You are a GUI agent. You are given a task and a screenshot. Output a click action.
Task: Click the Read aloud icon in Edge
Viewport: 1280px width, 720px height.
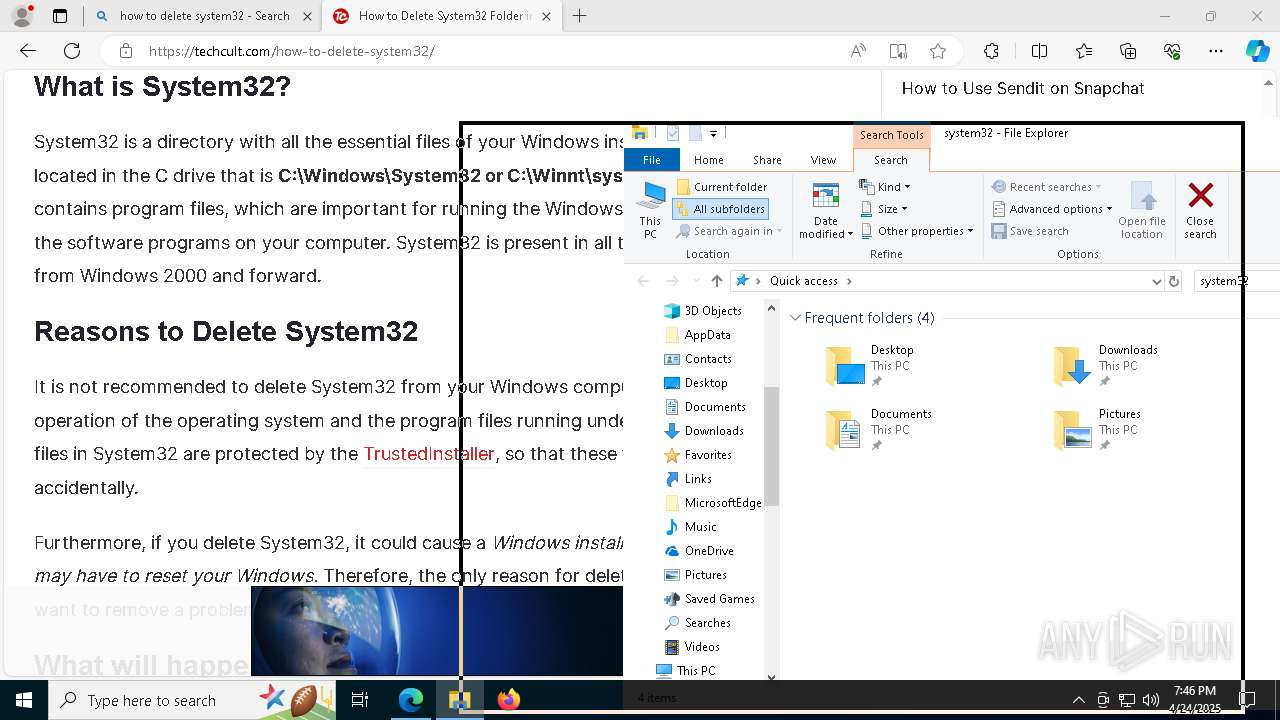[858, 51]
